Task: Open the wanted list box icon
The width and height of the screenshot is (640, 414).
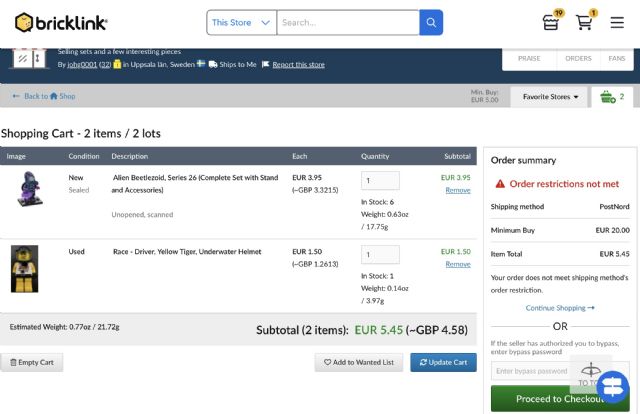Action: (550, 22)
